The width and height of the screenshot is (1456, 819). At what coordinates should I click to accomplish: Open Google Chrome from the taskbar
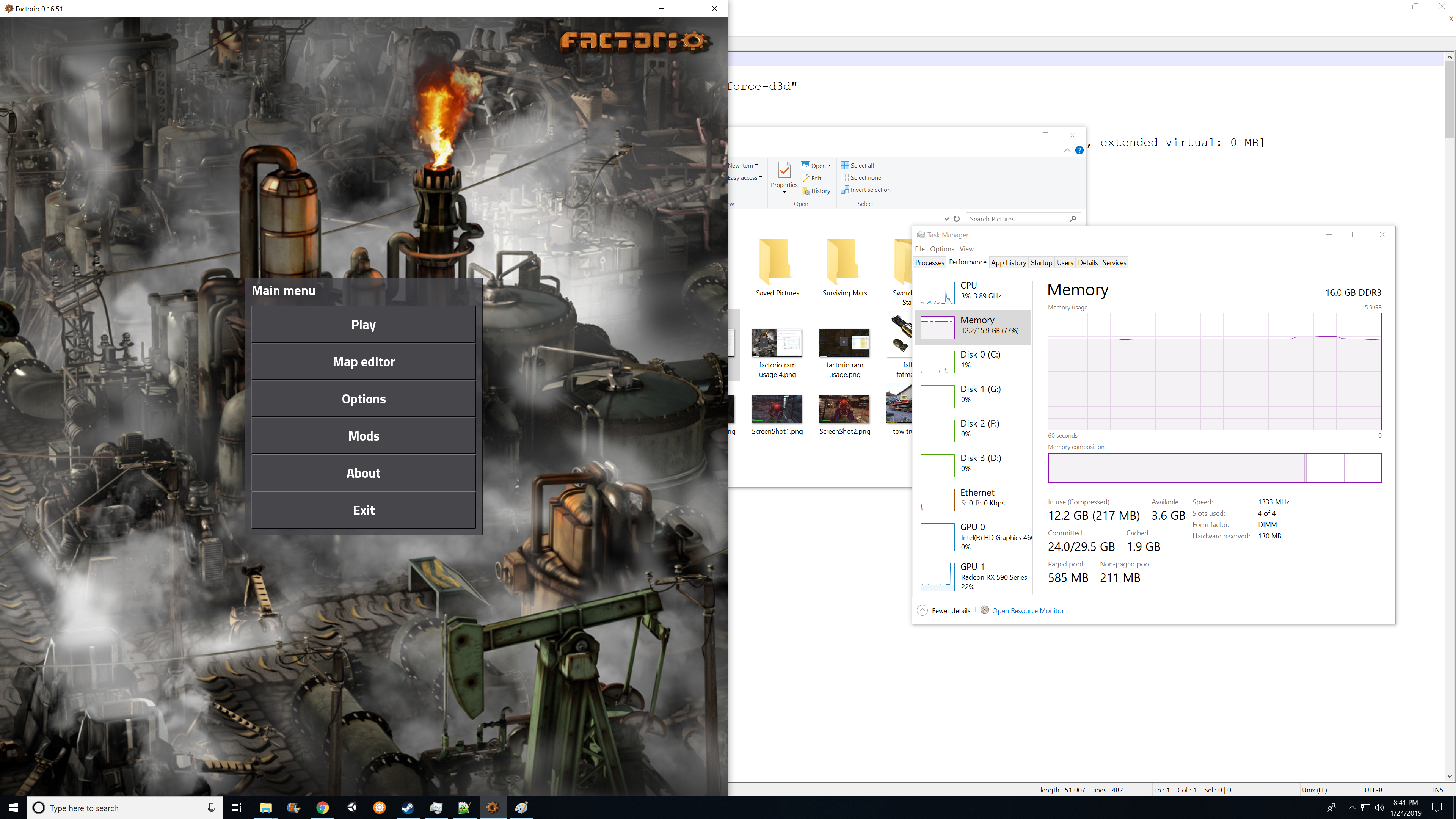pyautogui.click(x=322, y=808)
